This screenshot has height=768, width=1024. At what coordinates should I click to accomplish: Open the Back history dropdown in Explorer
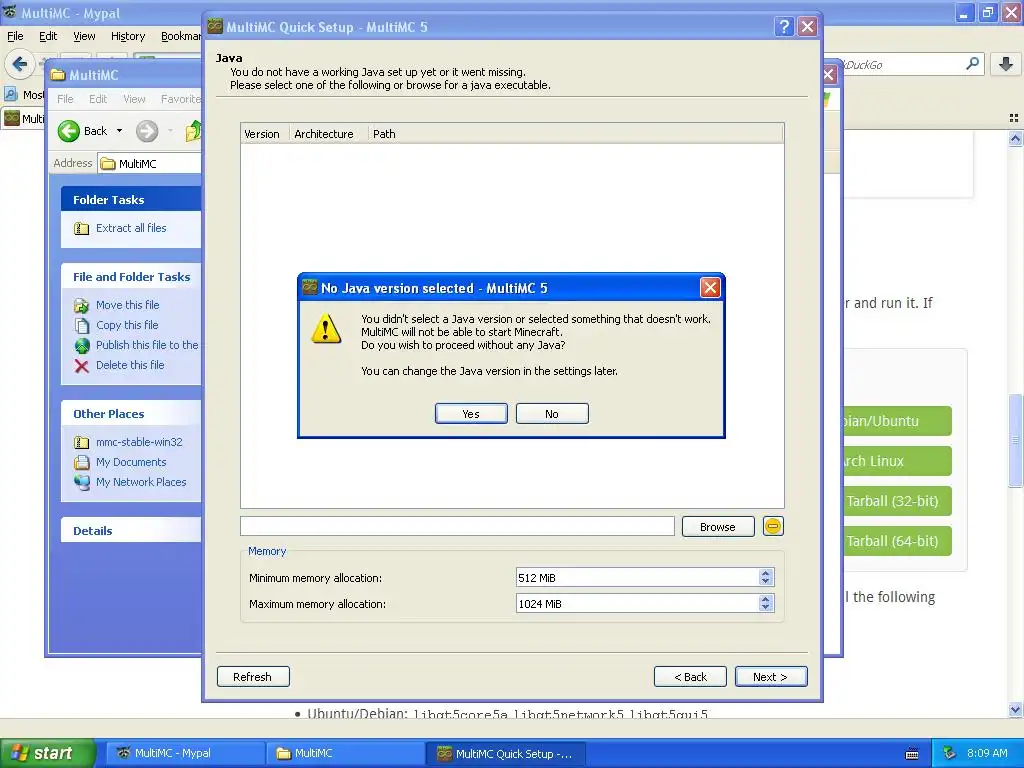pos(120,131)
